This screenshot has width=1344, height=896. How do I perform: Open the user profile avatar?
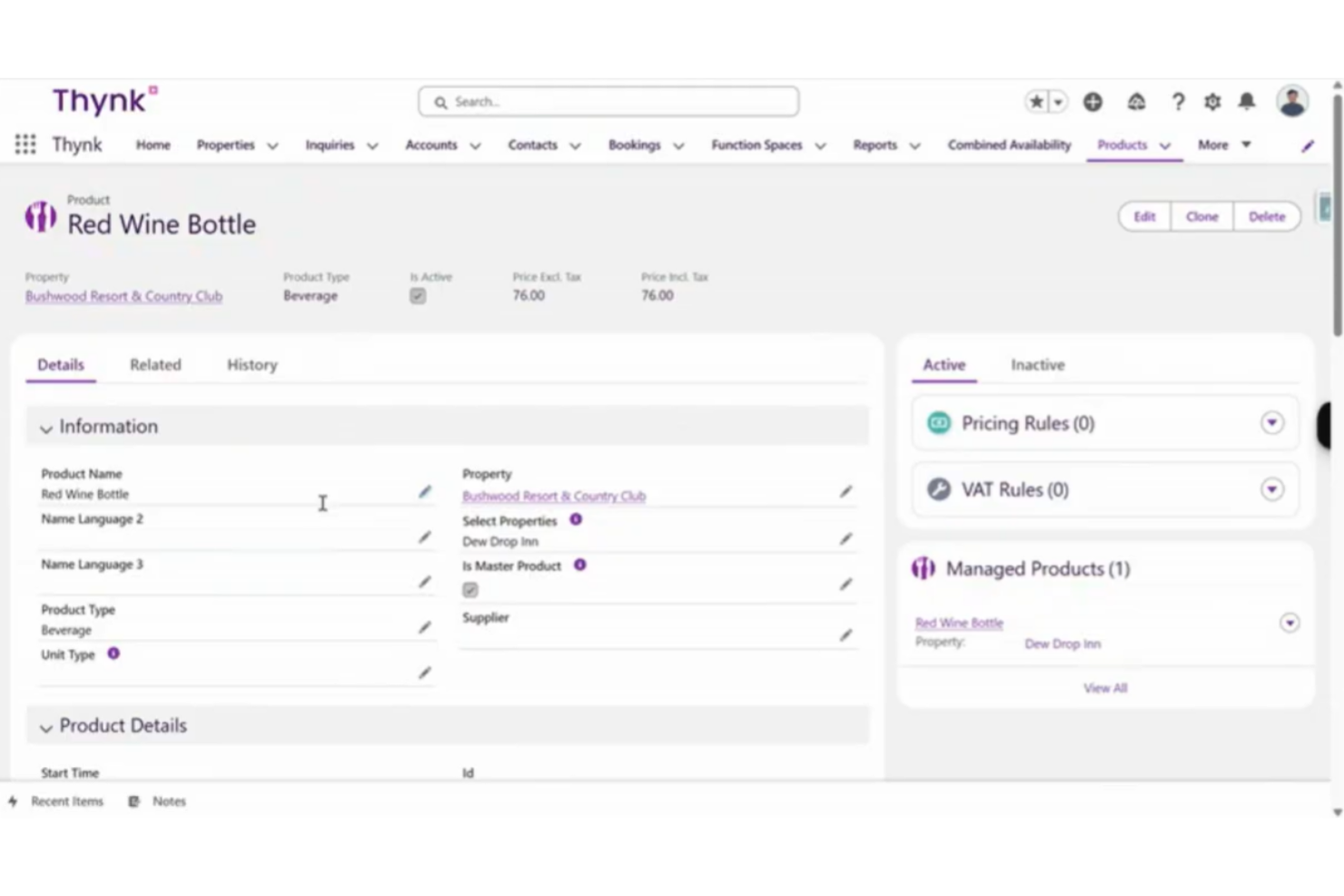(1292, 102)
